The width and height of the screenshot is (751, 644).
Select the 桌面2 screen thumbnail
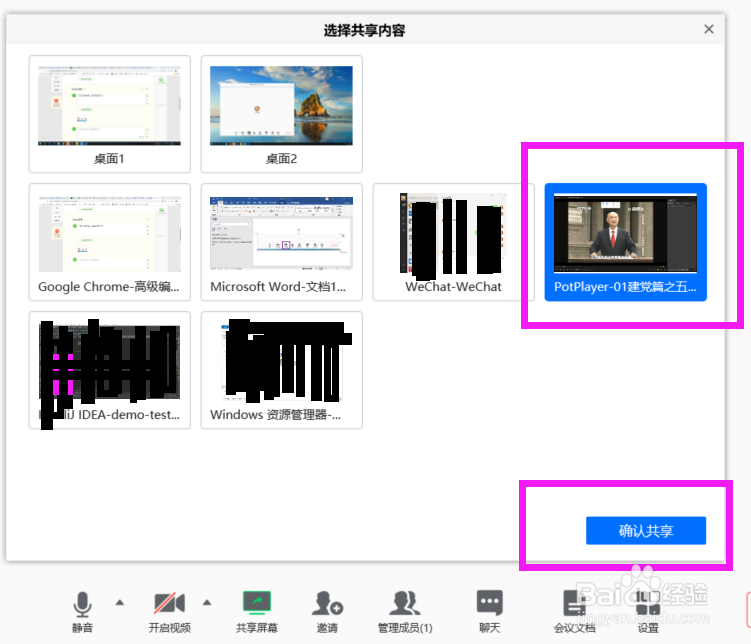[x=282, y=114]
